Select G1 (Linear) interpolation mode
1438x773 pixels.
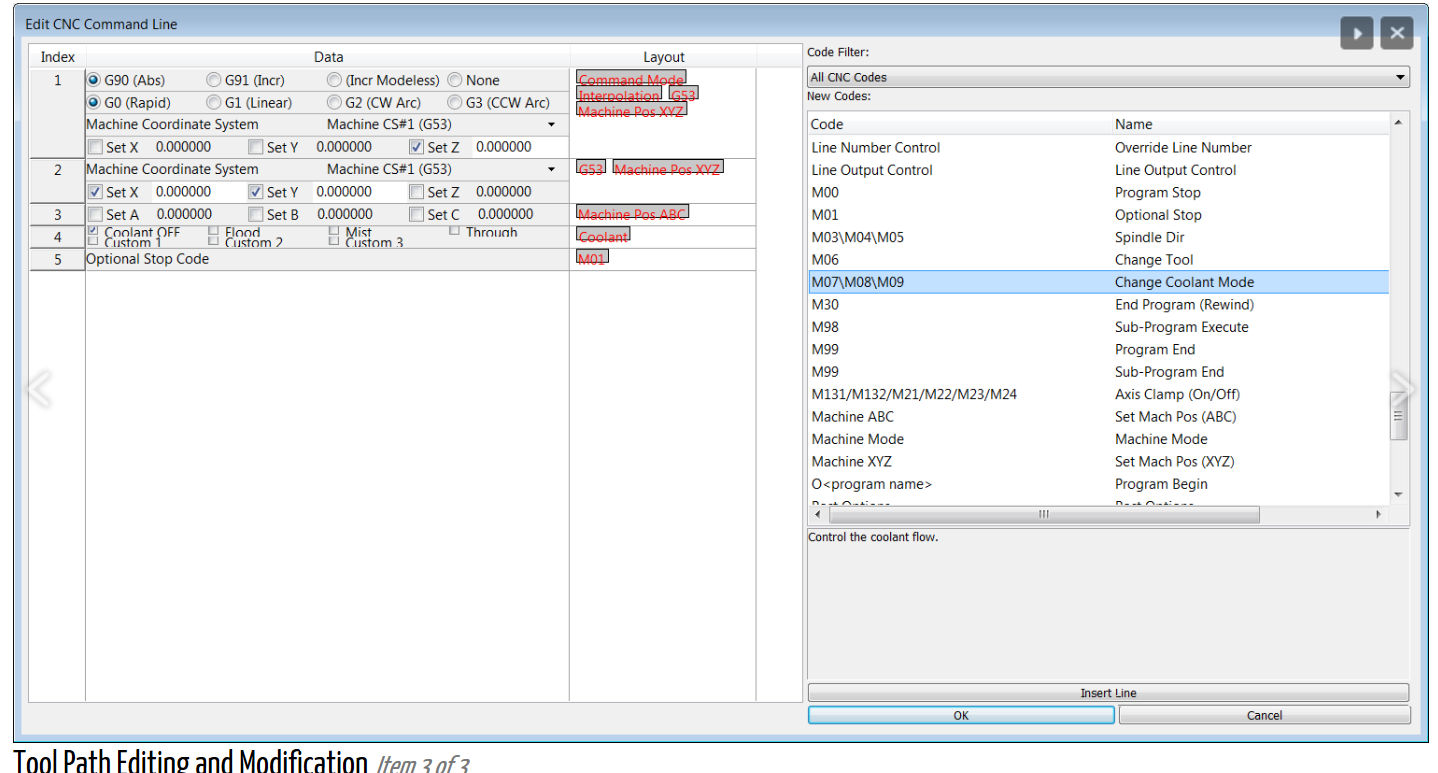point(214,102)
